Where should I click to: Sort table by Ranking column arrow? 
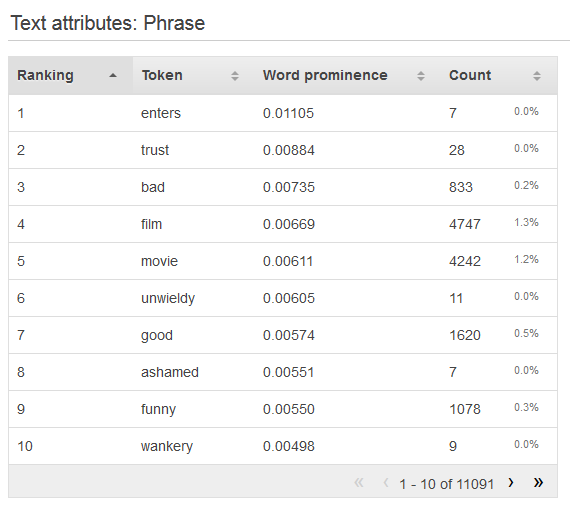[x=113, y=76]
